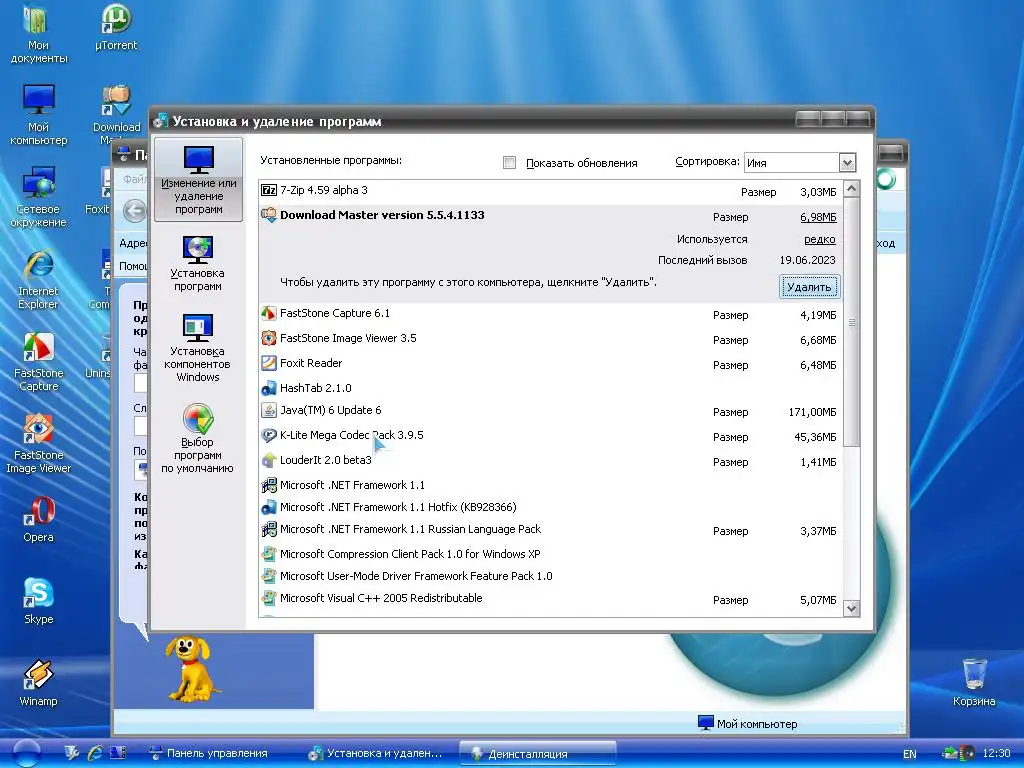
Task: Open the Корзина recycle bin icon
Action: pyautogui.click(x=974, y=682)
